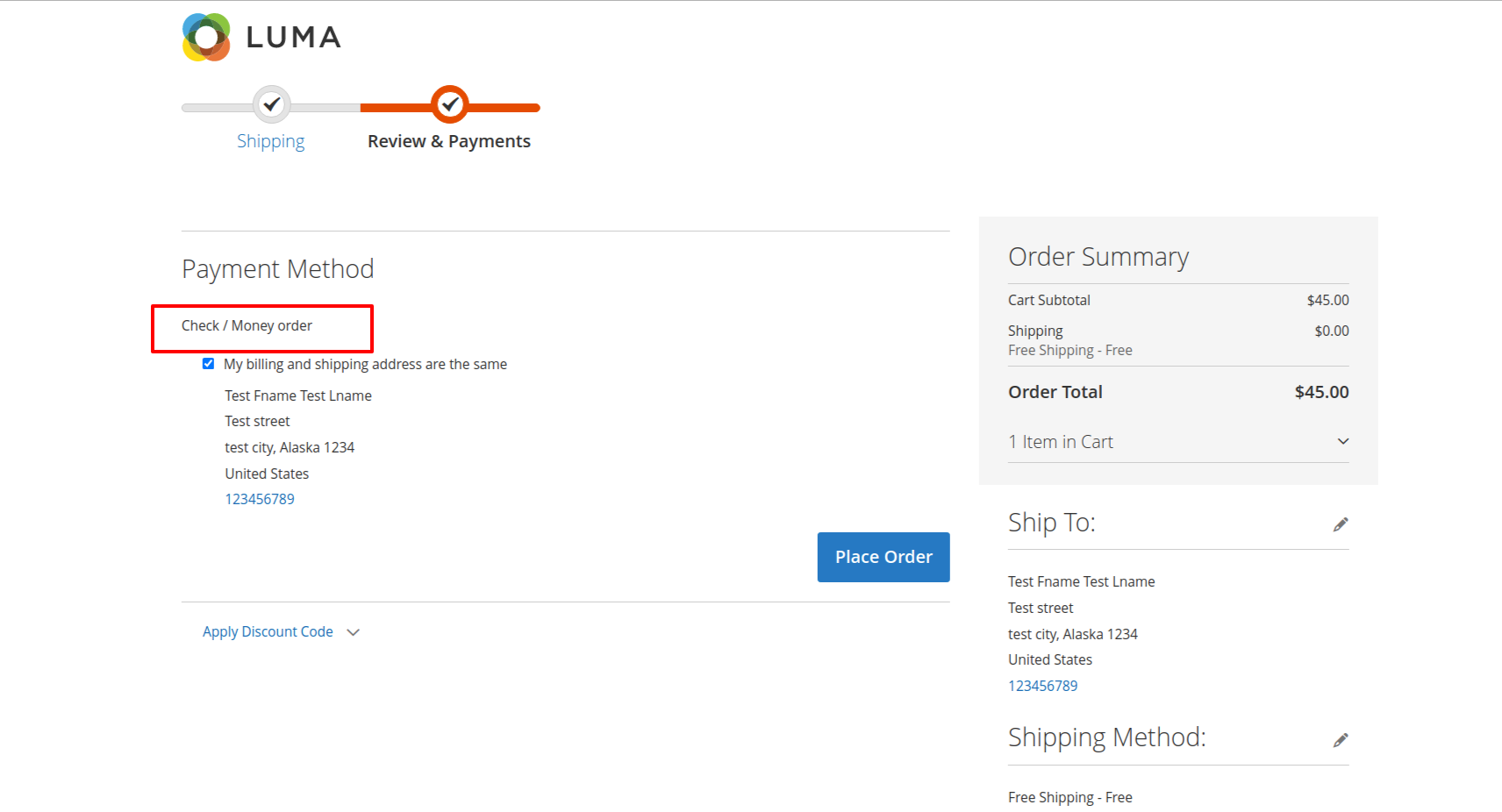Image resolution: width=1502 pixels, height=812 pixels.
Task: Click the Shipping step checkmark circle
Action: coord(272,105)
